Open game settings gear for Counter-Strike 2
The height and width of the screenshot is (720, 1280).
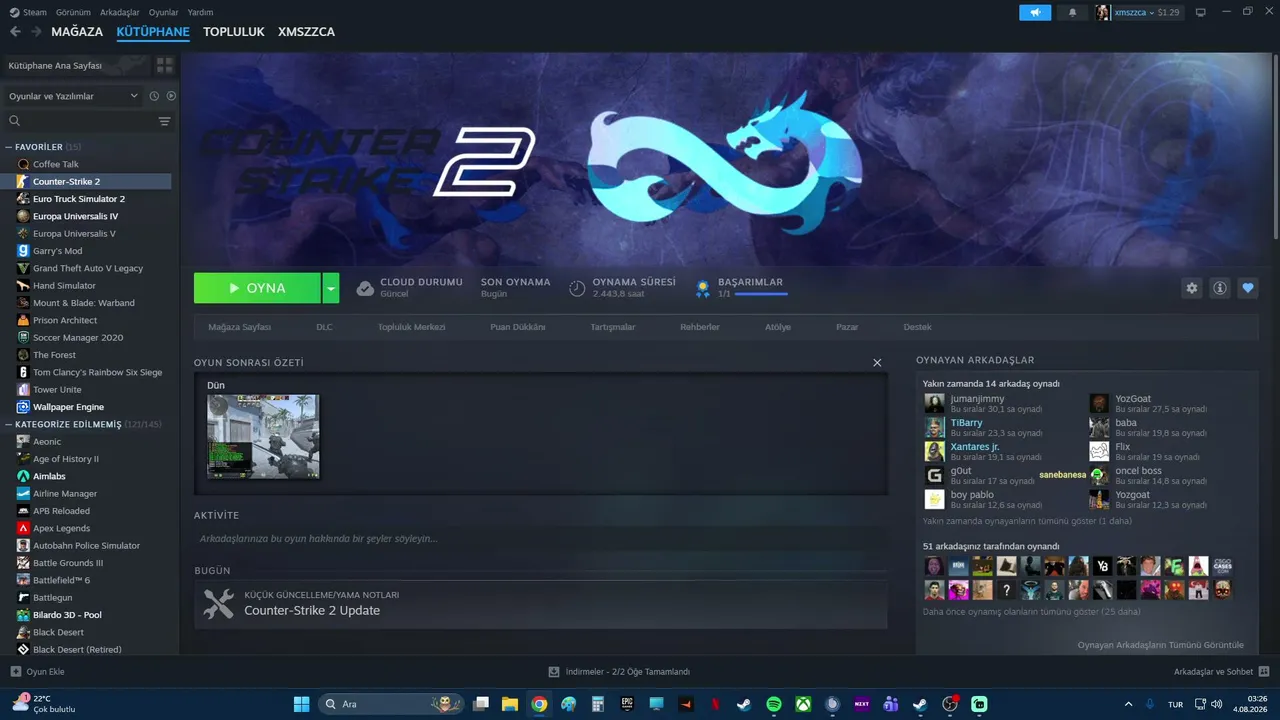point(1192,288)
